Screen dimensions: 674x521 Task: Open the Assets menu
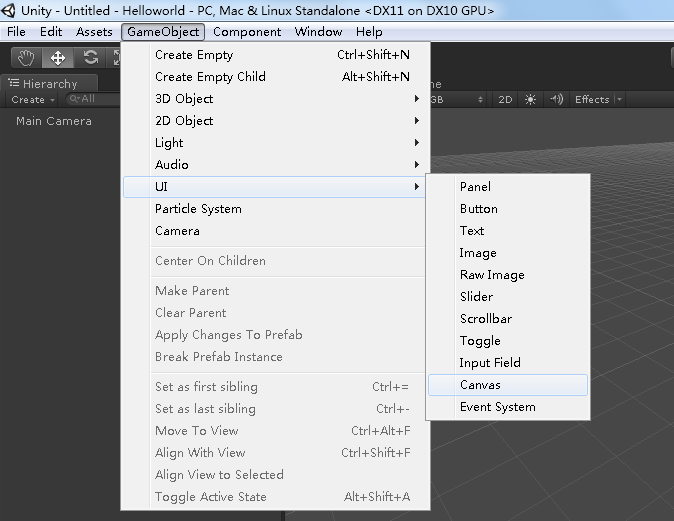pyautogui.click(x=94, y=32)
